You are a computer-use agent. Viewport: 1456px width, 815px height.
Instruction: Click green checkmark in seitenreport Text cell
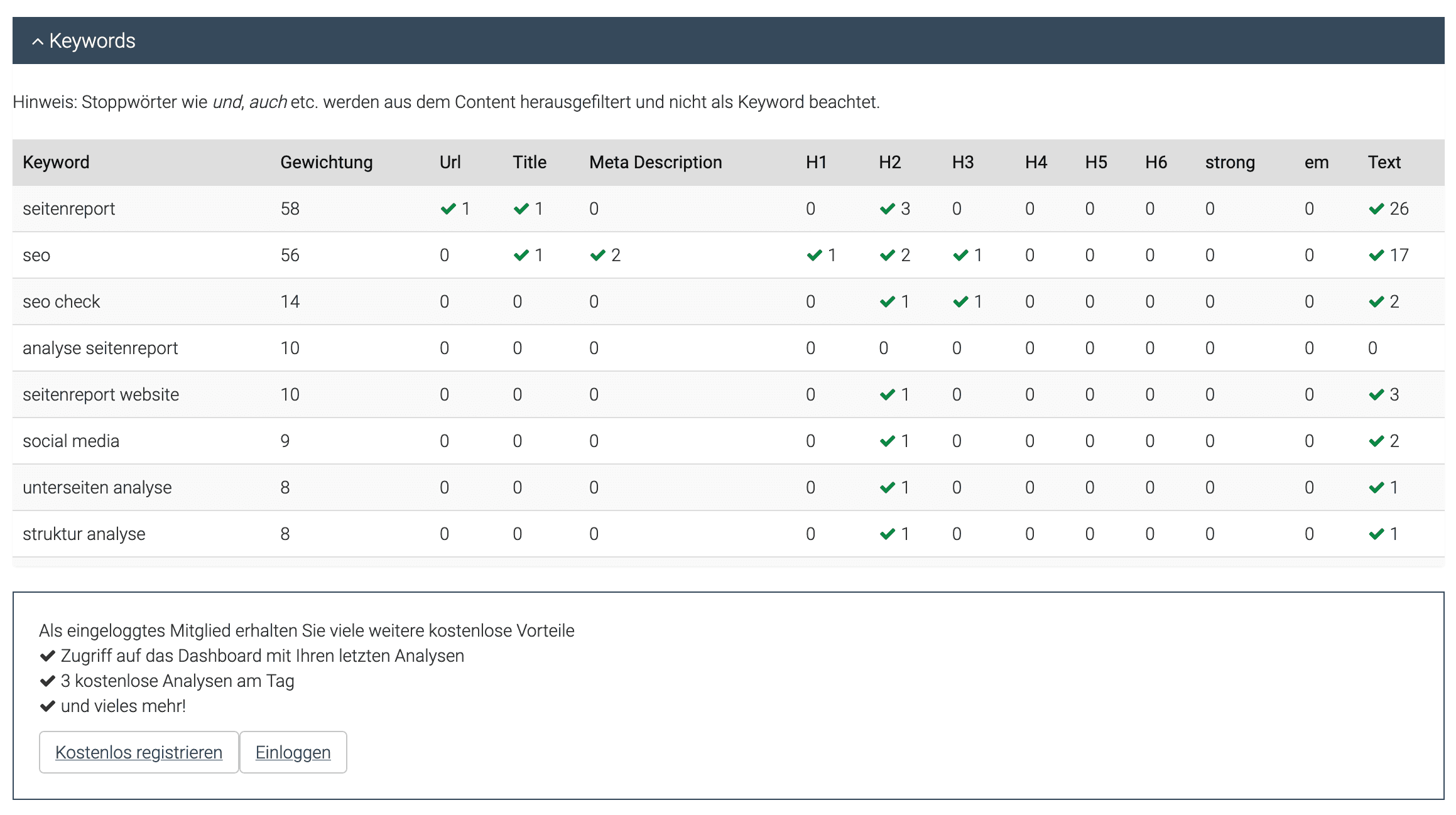pyautogui.click(x=1376, y=208)
